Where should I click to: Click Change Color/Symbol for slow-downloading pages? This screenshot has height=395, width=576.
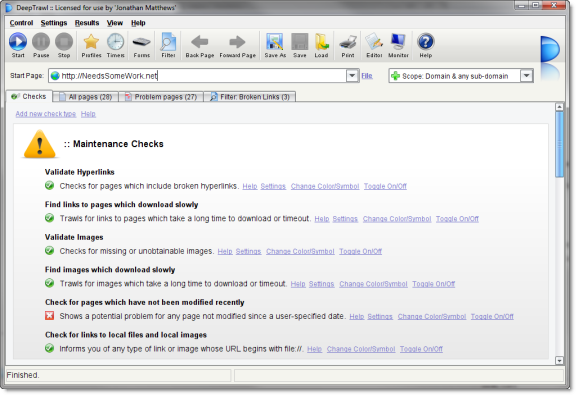coord(397,219)
